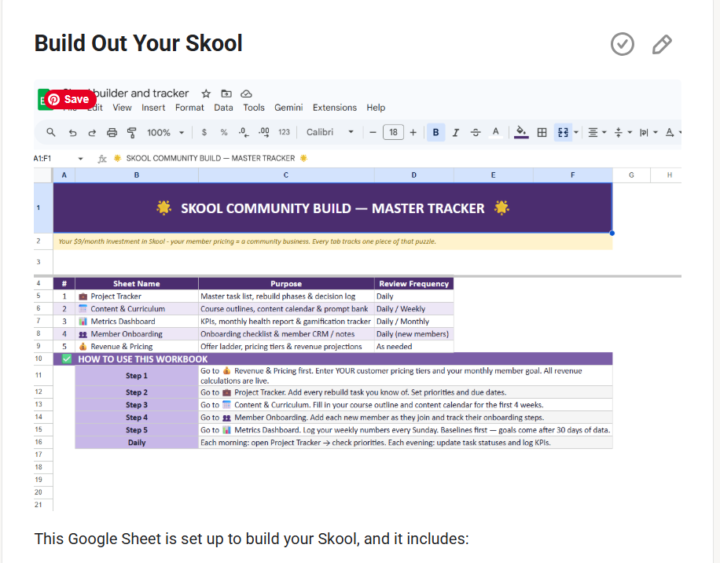Open the Format menu

pos(189,107)
